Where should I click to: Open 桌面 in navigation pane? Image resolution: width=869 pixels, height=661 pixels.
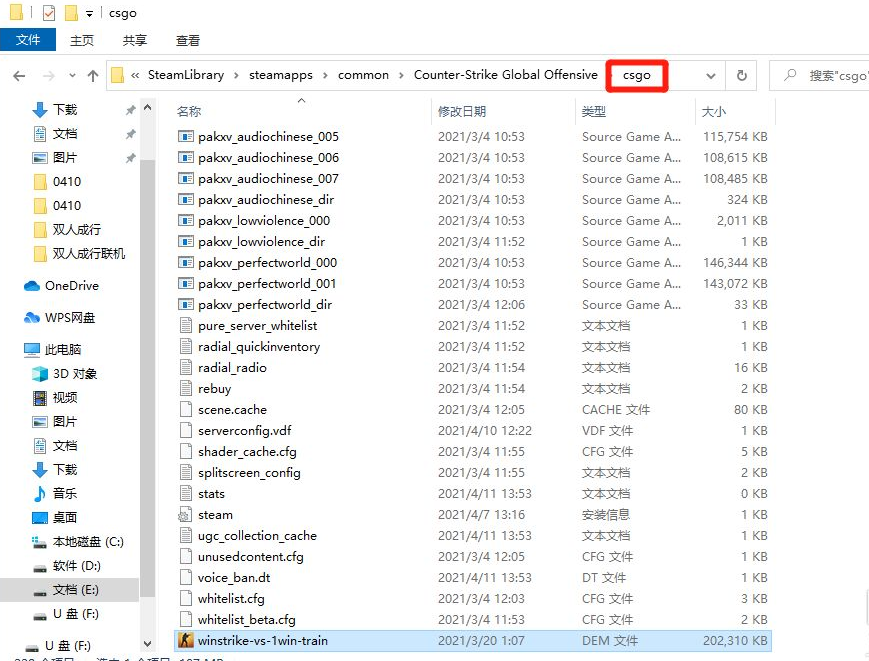click(x=65, y=517)
